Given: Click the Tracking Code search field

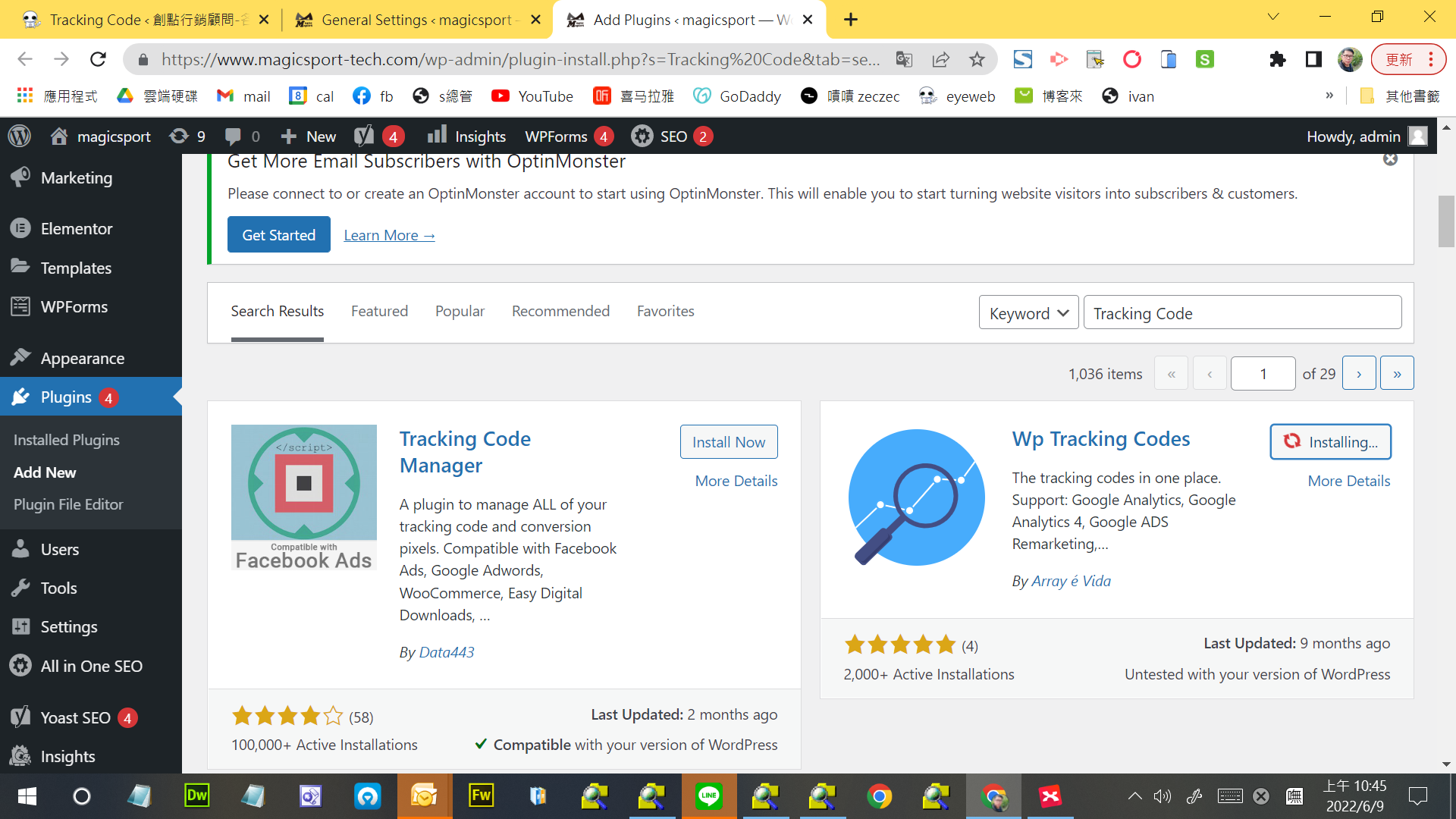Looking at the screenshot, I should pyautogui.click(x=1242, y=312).
